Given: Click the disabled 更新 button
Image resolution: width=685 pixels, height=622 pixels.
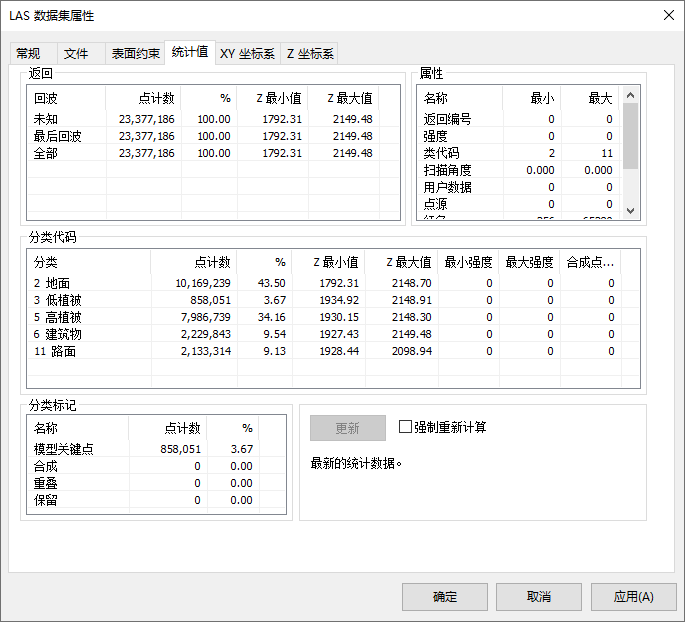Looking at the screenshot, I should tap(348, 428).
